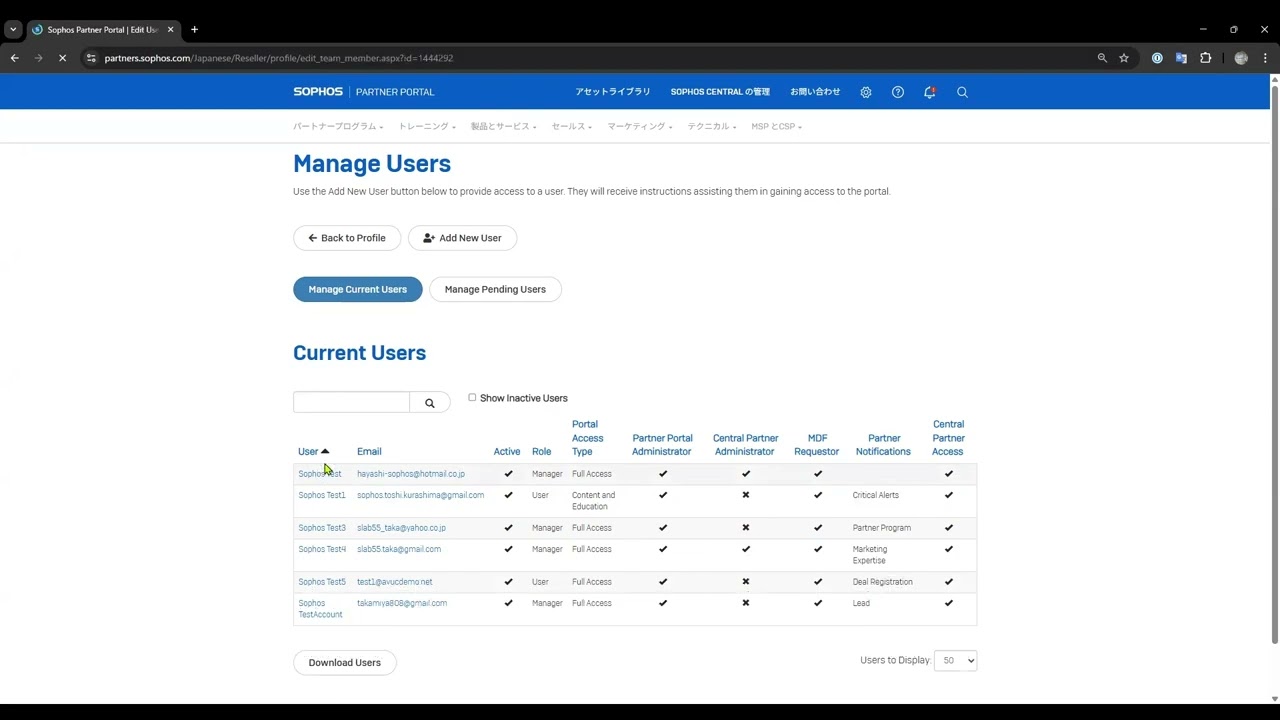The height and width of the screenshot is (720, 1280).
Task: Click email hayashi-sophos@hotmail.co.jp
Action: (411, 474)
